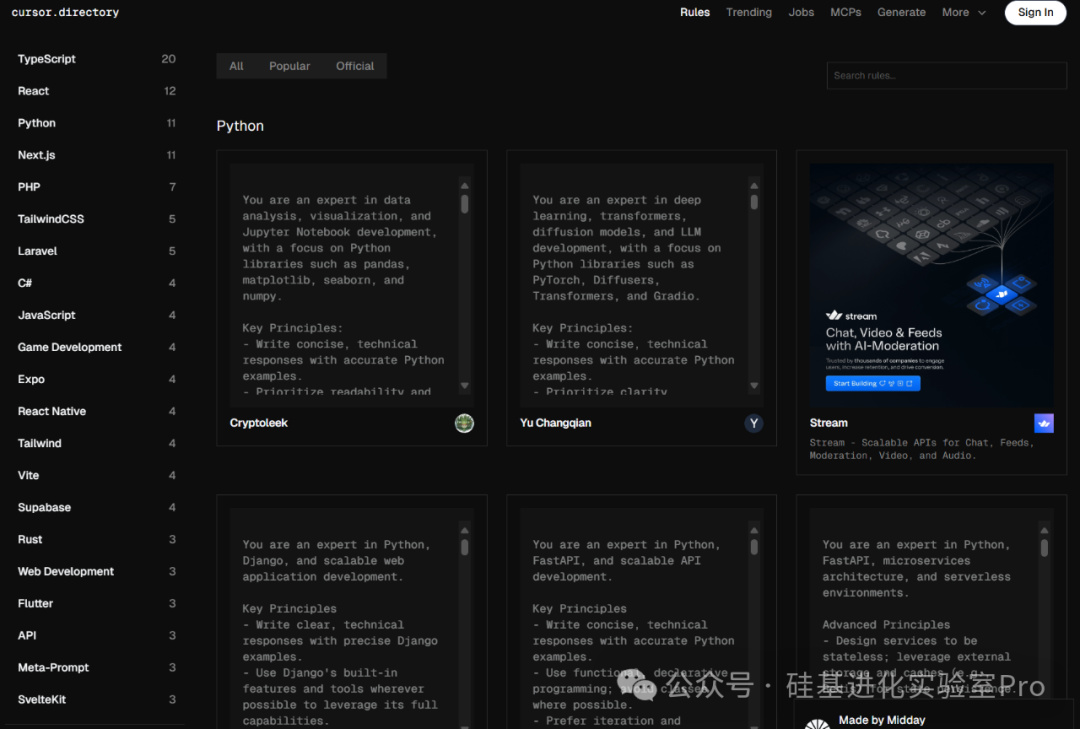Image resolution: width=1080 pixels, height=729 pixels.
Task: Open the data analysis Jupyter rule card
Action: pos(352,298)
